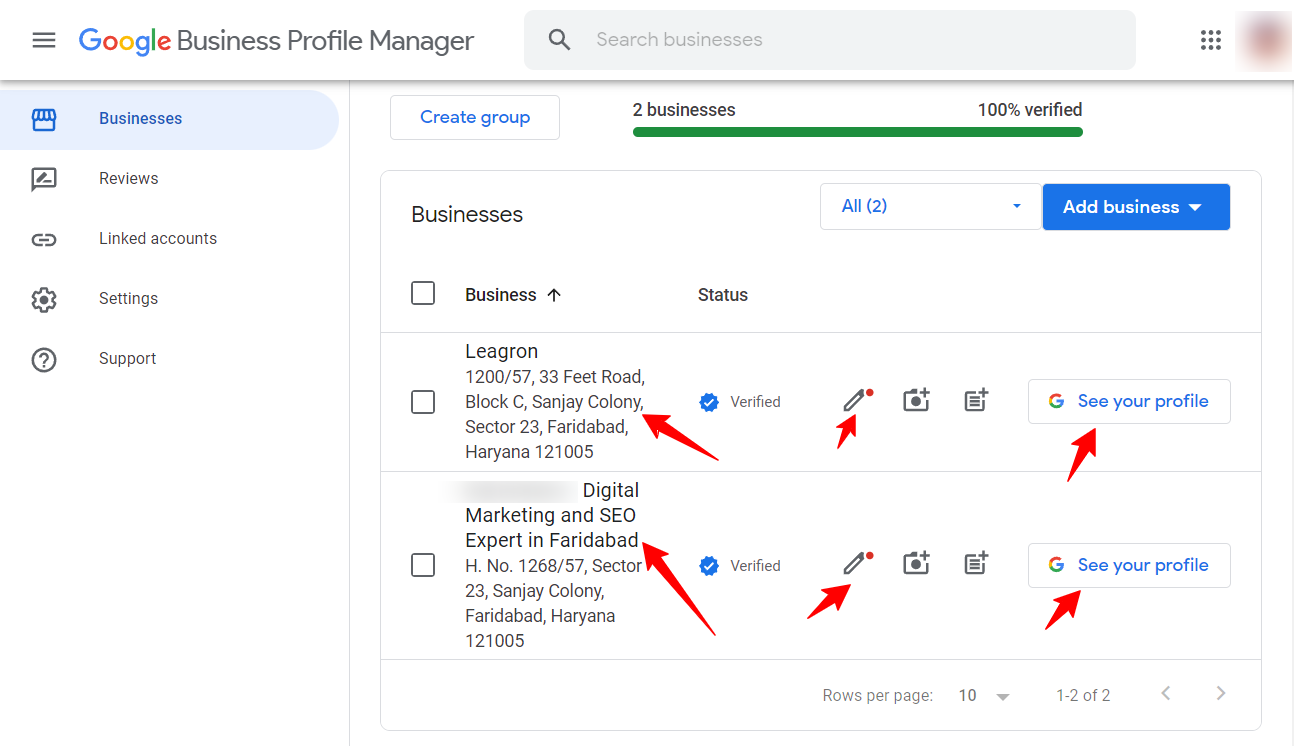1294x746 pixels.
Task: Expand the Add business dropdown
Action: (1136, 207)
